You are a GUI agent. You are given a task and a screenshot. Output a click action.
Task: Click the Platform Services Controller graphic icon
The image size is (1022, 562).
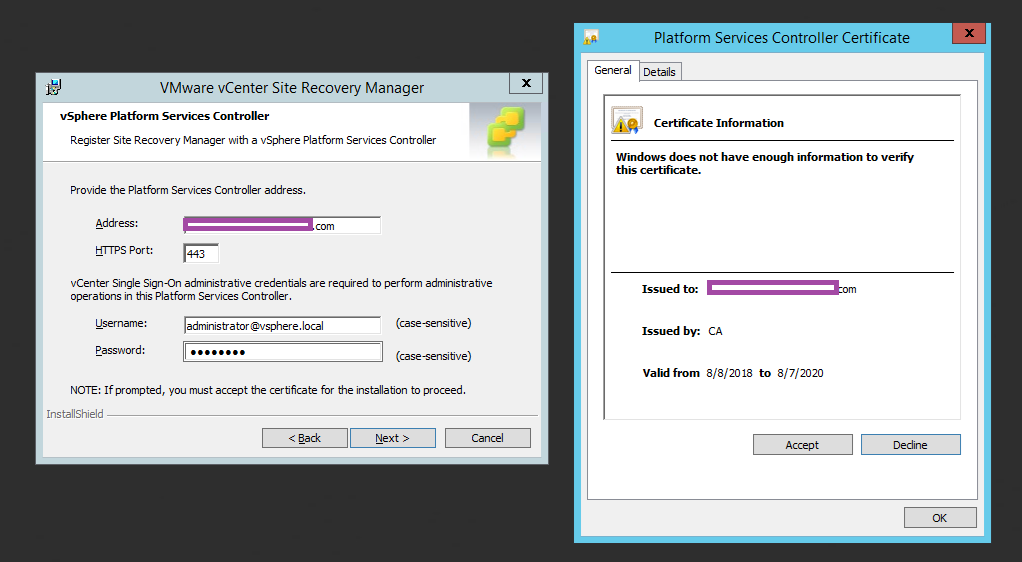pos(506,131)
